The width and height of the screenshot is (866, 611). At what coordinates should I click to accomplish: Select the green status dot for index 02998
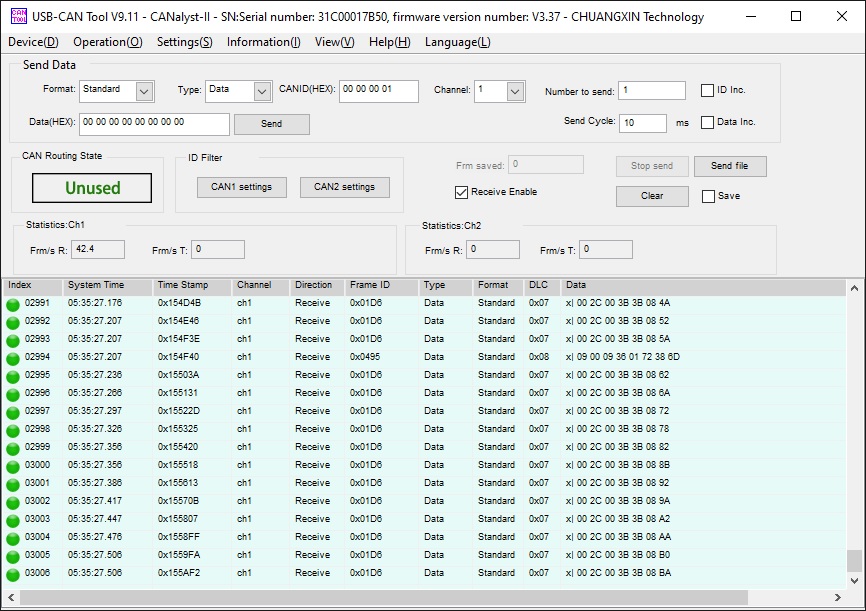[x=13, y=430]
